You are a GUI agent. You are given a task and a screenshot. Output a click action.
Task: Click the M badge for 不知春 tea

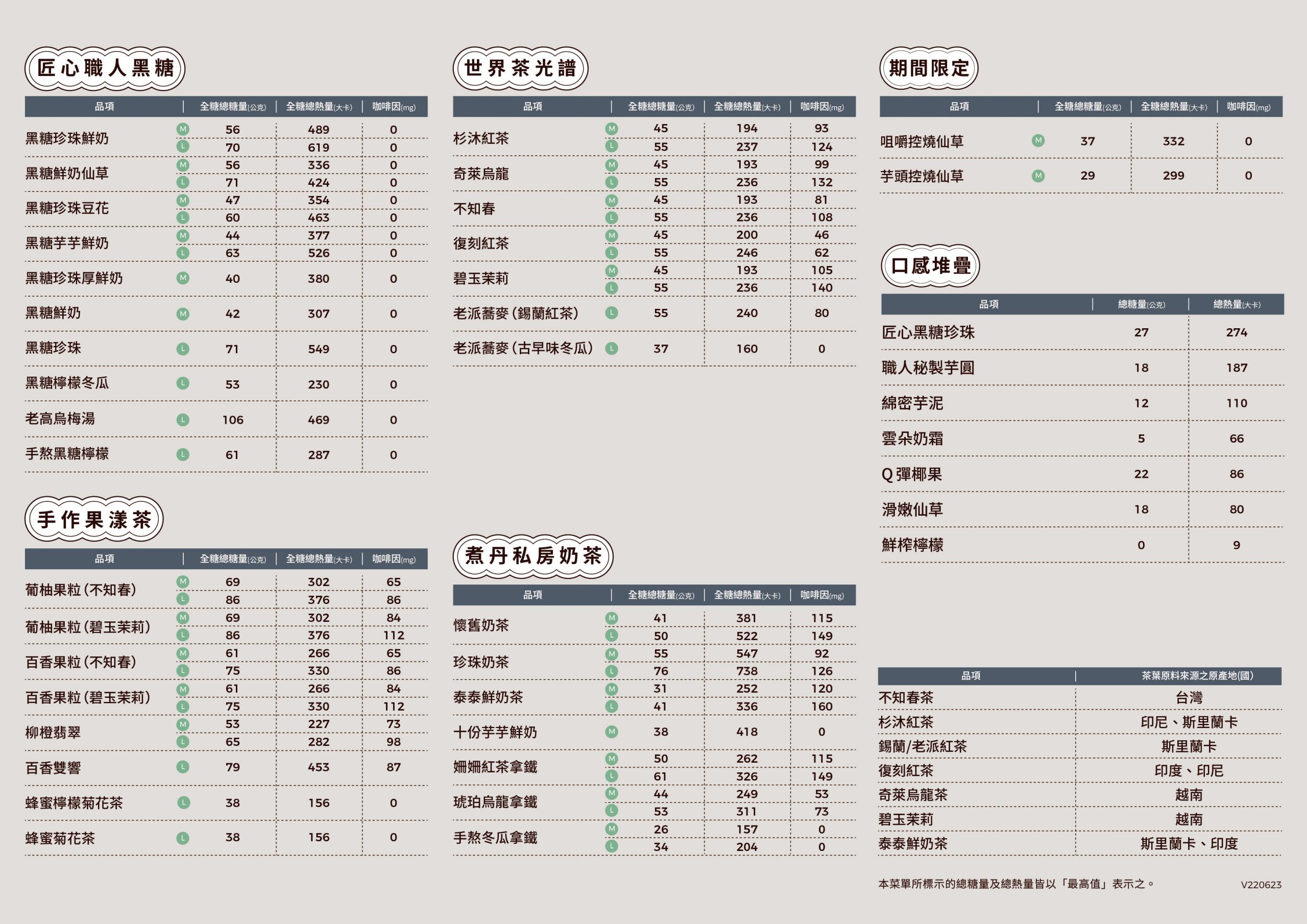point(611,201)
